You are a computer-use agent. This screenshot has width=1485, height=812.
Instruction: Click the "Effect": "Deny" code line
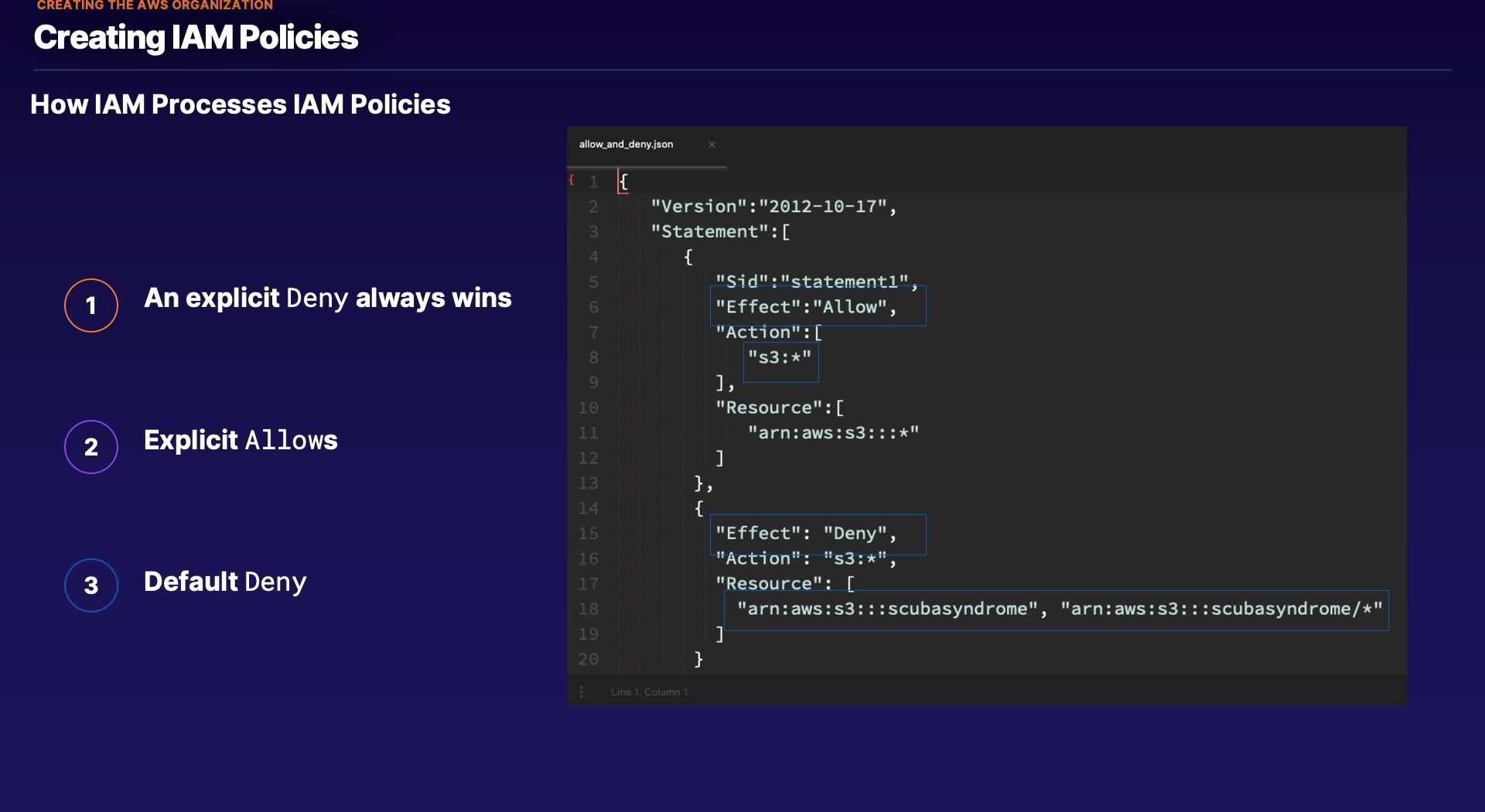(805, 534)
